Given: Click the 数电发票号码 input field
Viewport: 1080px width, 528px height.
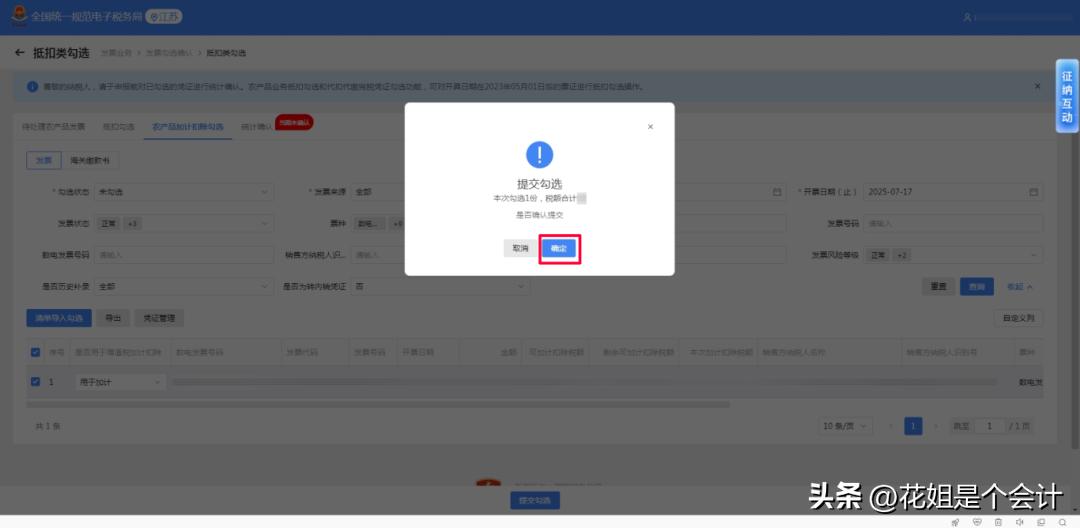Looking at the screenshot, I should (185, 255).
